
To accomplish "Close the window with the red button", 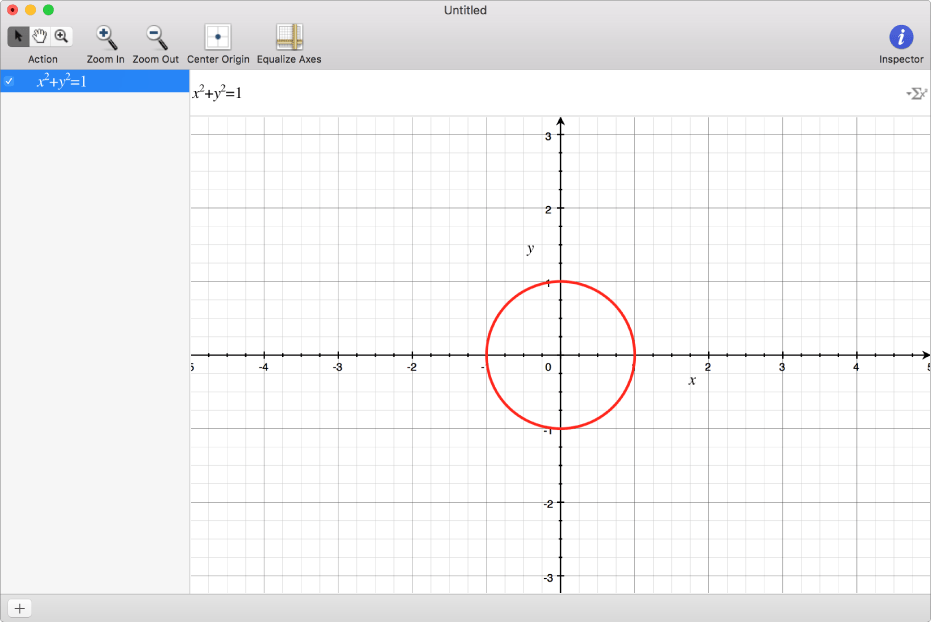I will click(12, 10).
